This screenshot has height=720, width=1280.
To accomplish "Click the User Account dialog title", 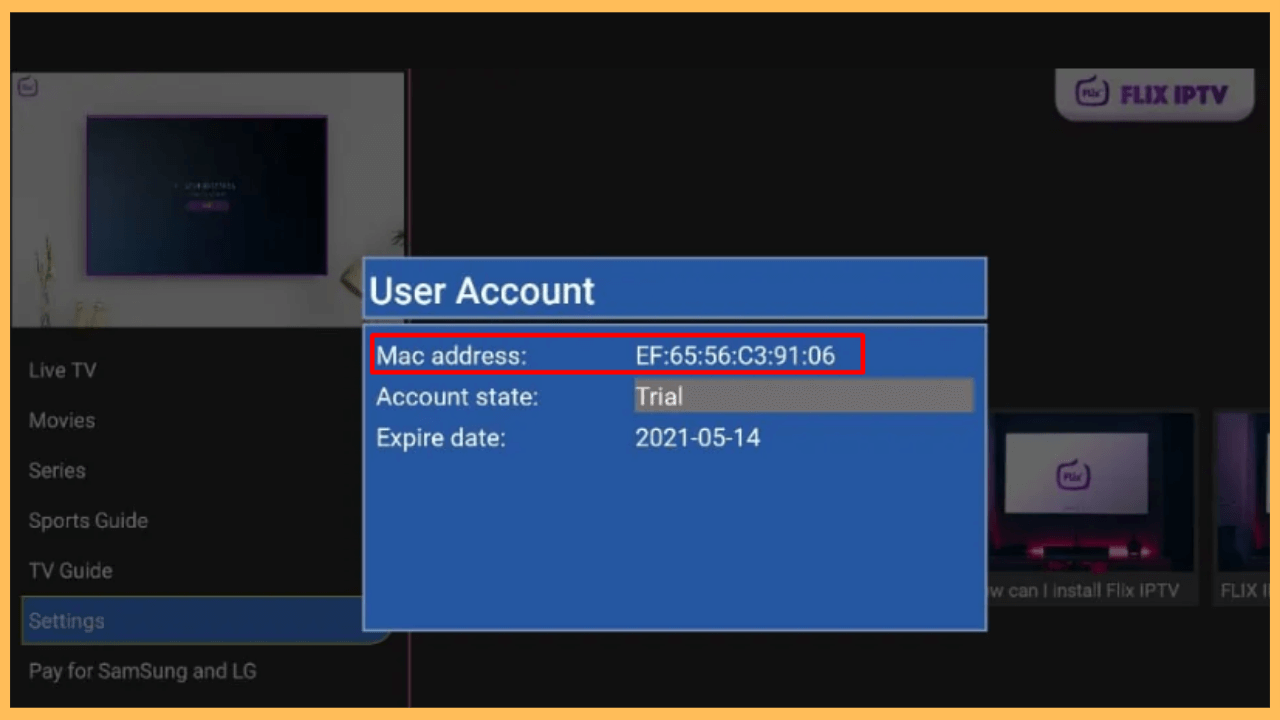I will 482,291.
